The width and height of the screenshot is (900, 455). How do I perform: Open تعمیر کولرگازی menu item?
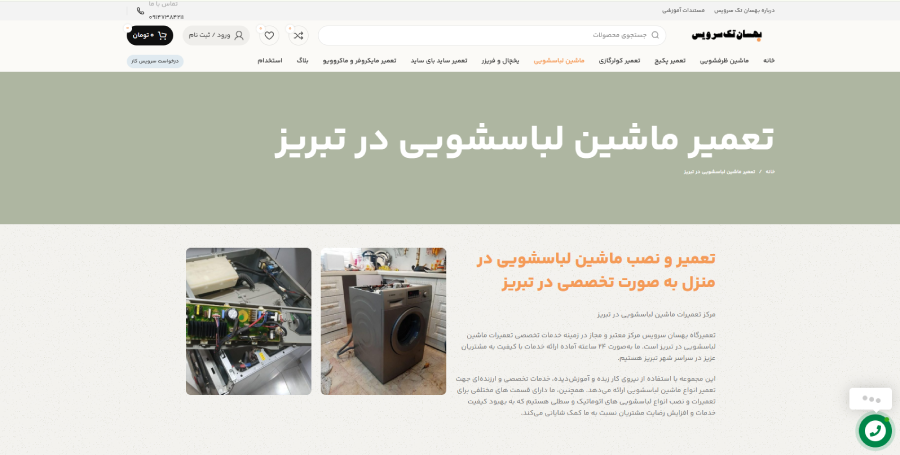(619, 61)
